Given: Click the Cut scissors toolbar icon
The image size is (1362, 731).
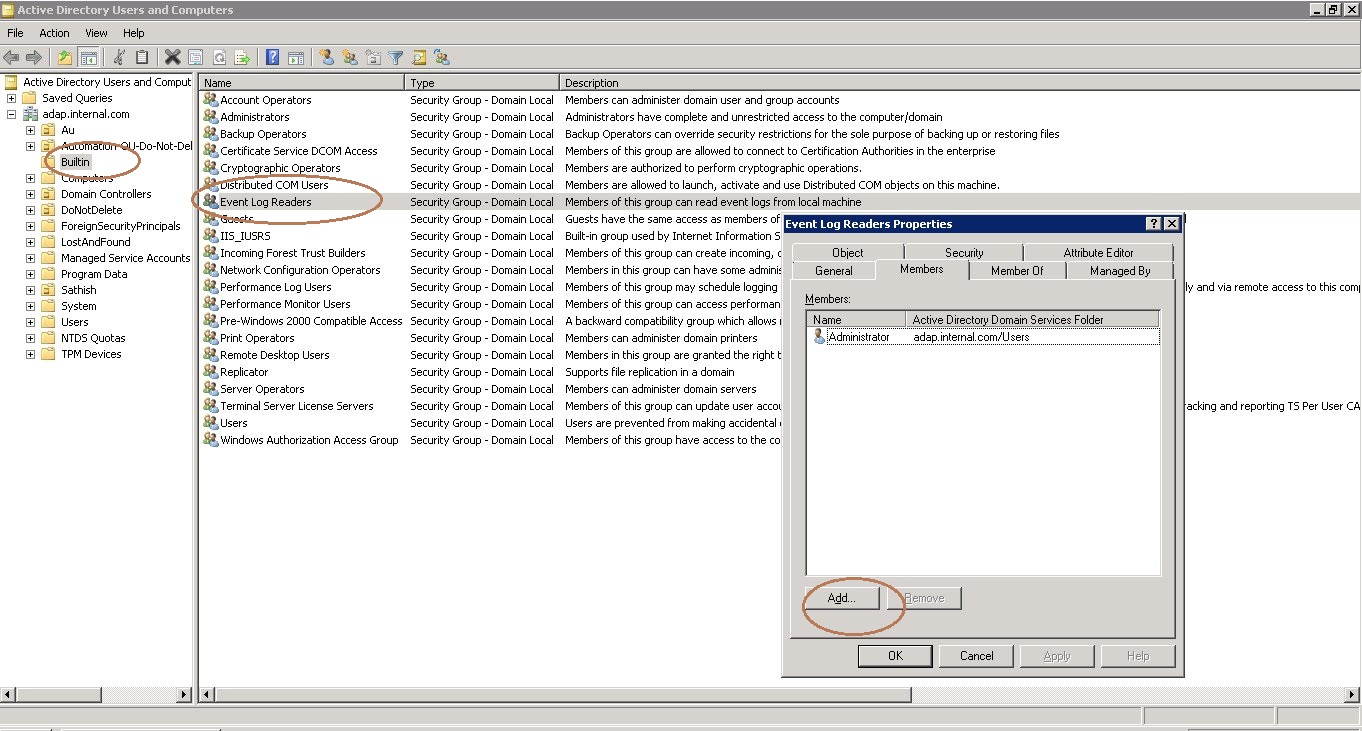Looking at the screenshot, I should (119, 58).
